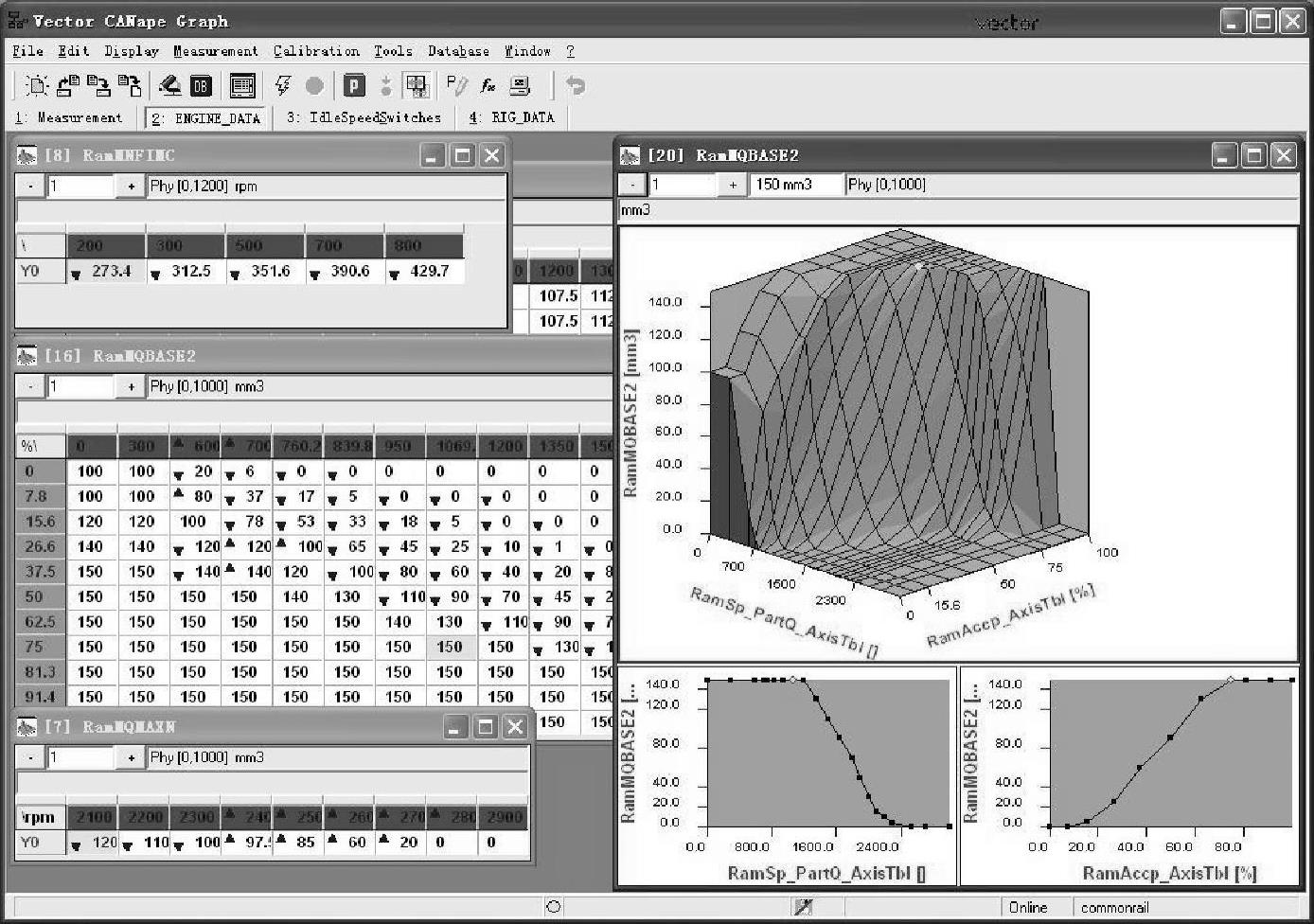Click the new configuration toolbar icon
The image size is (1314, 924).
coord(36,86)
